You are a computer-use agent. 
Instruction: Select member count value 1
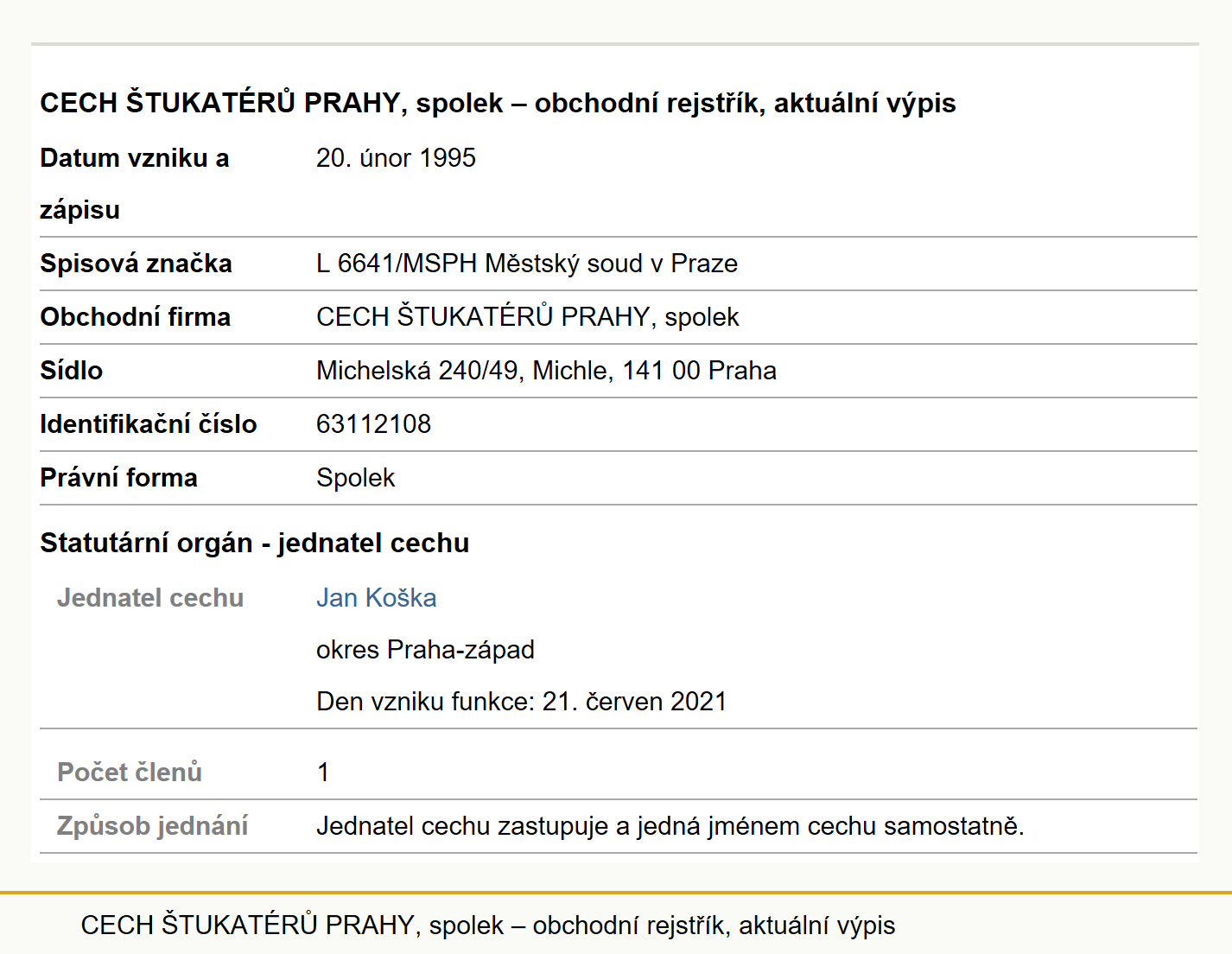pyautogui.click(x=323, y=773)
